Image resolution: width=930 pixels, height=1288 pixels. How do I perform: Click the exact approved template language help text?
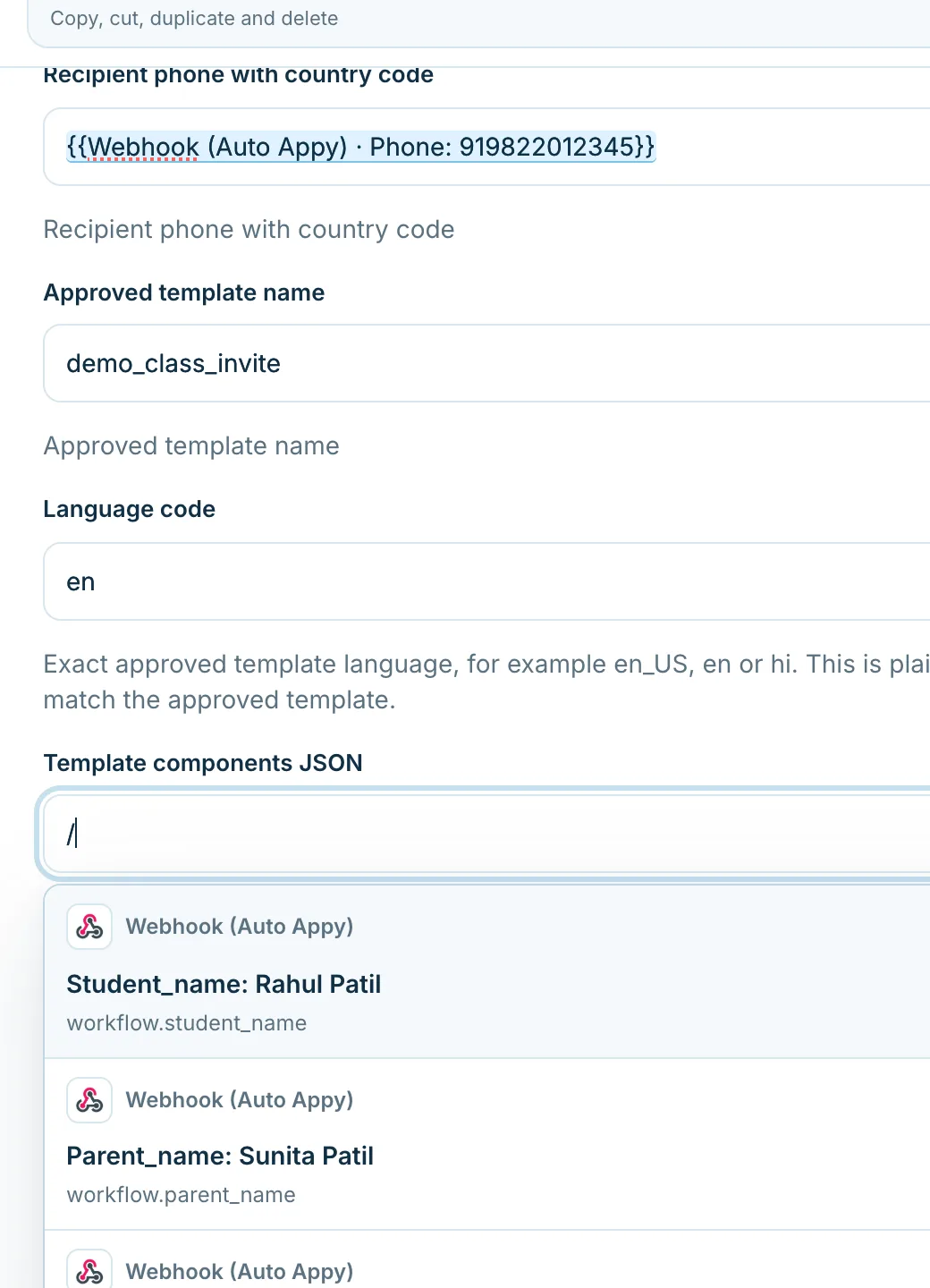click(486, 682)
